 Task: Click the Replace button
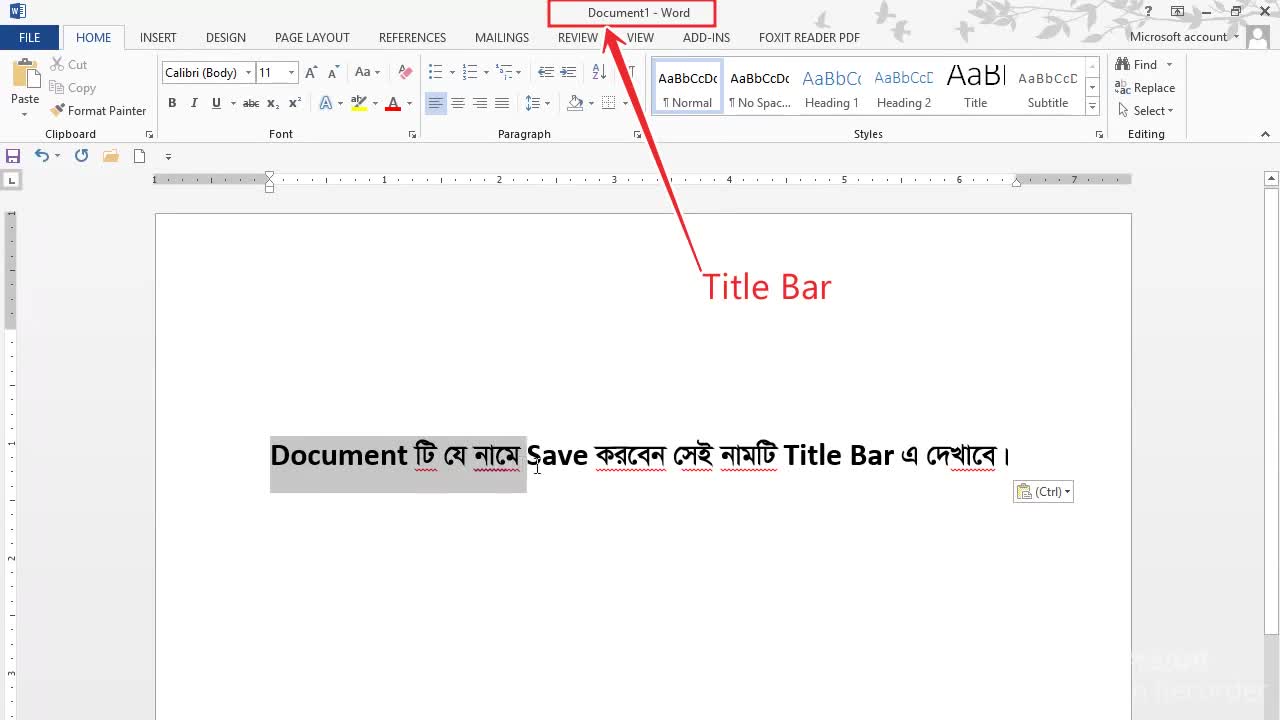(x=1145, y=88)
